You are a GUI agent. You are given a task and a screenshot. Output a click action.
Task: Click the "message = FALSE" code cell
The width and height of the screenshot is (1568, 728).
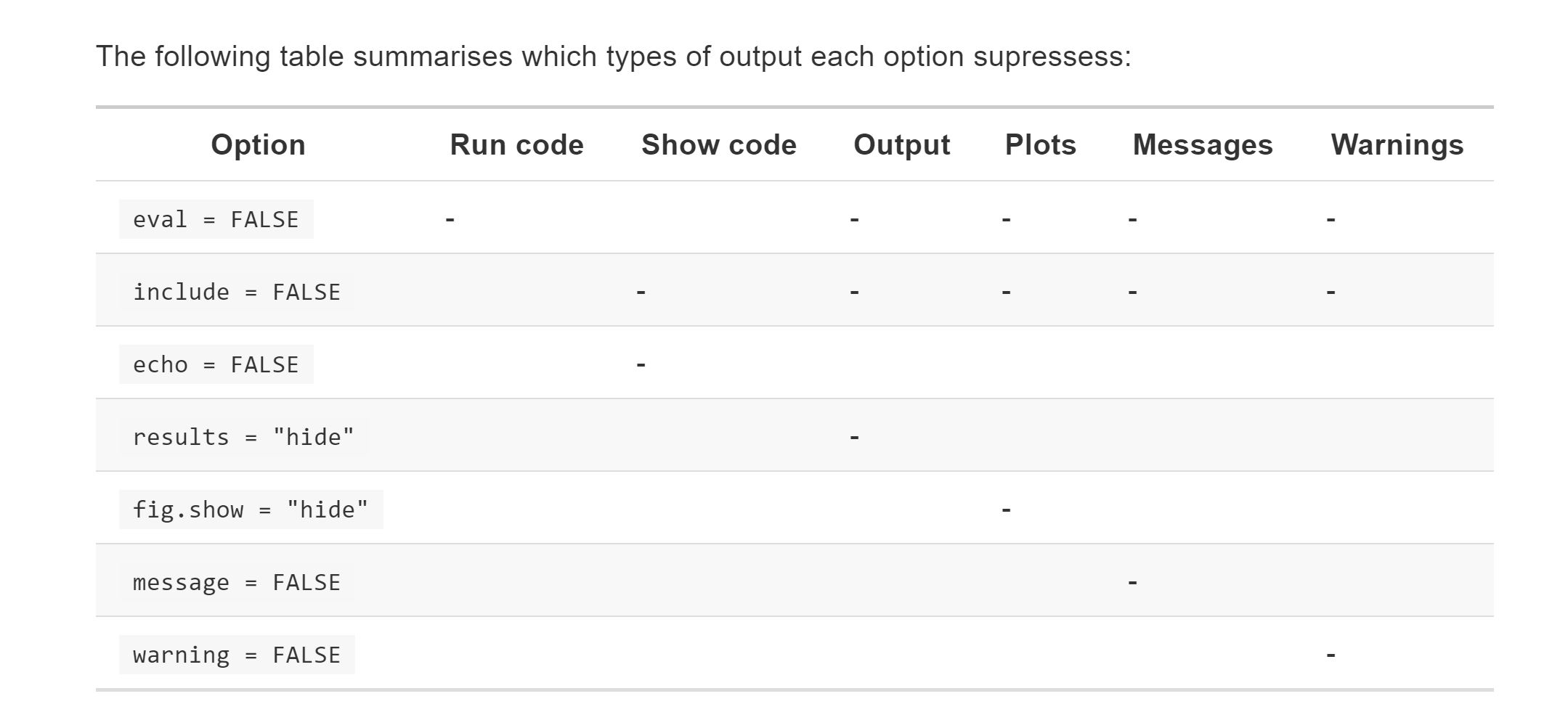[x=237, y=582]
